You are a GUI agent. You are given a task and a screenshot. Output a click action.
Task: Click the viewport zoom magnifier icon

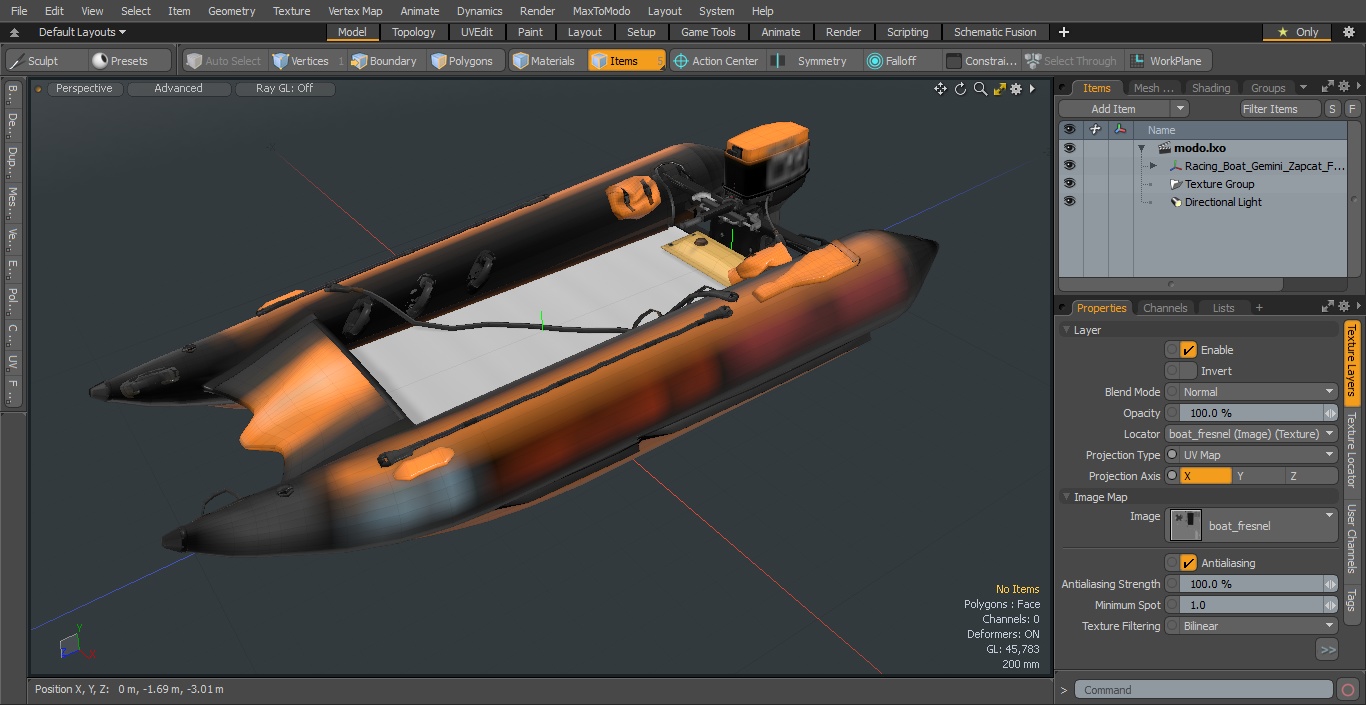(x=979, y=89)
